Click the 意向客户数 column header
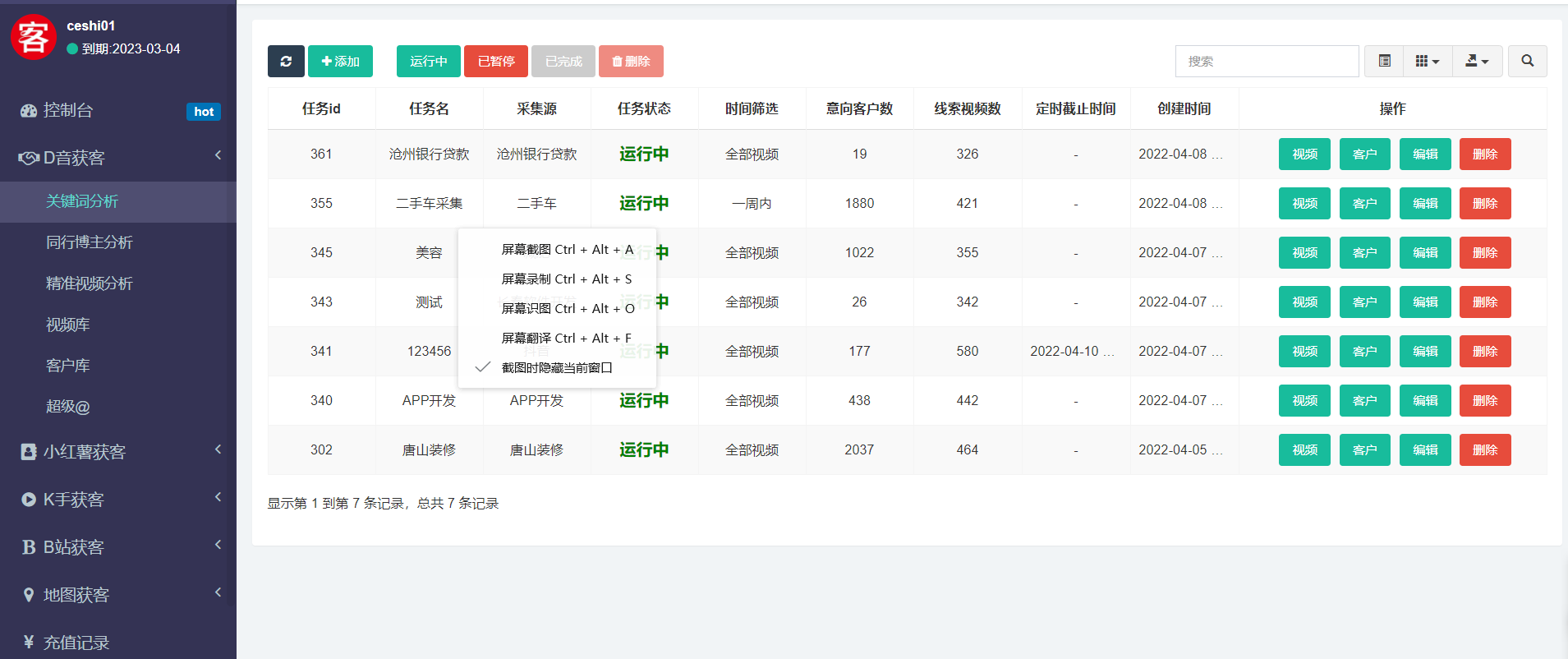 click(859, 108)
